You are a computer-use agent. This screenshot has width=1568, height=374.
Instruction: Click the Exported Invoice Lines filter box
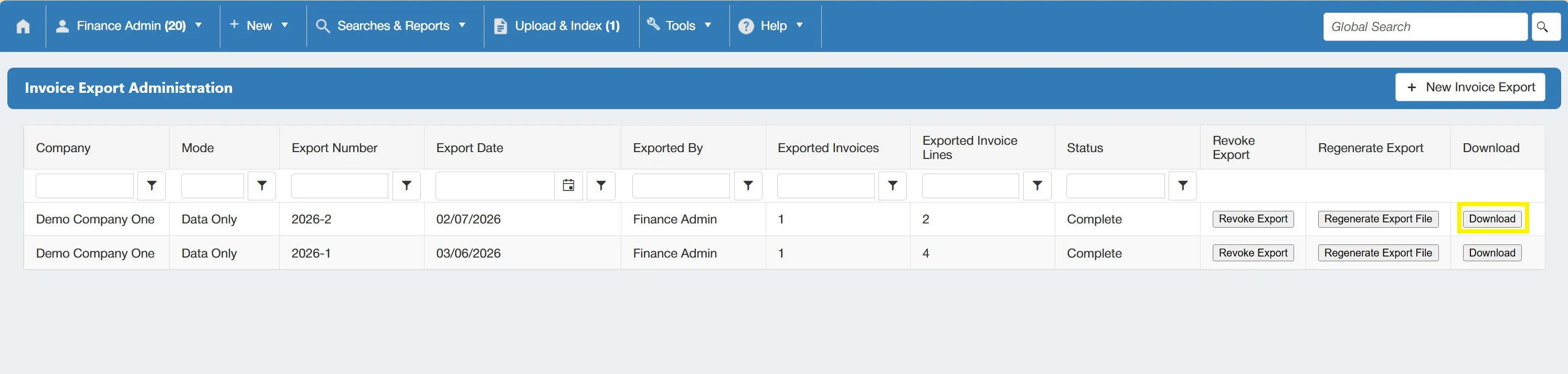970,186
